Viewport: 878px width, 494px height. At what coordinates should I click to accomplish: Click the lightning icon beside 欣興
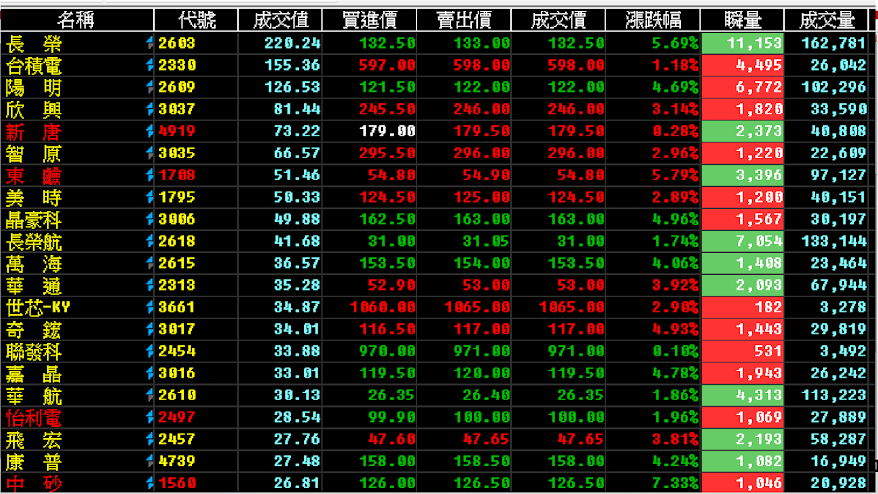[x=150, y=109]
